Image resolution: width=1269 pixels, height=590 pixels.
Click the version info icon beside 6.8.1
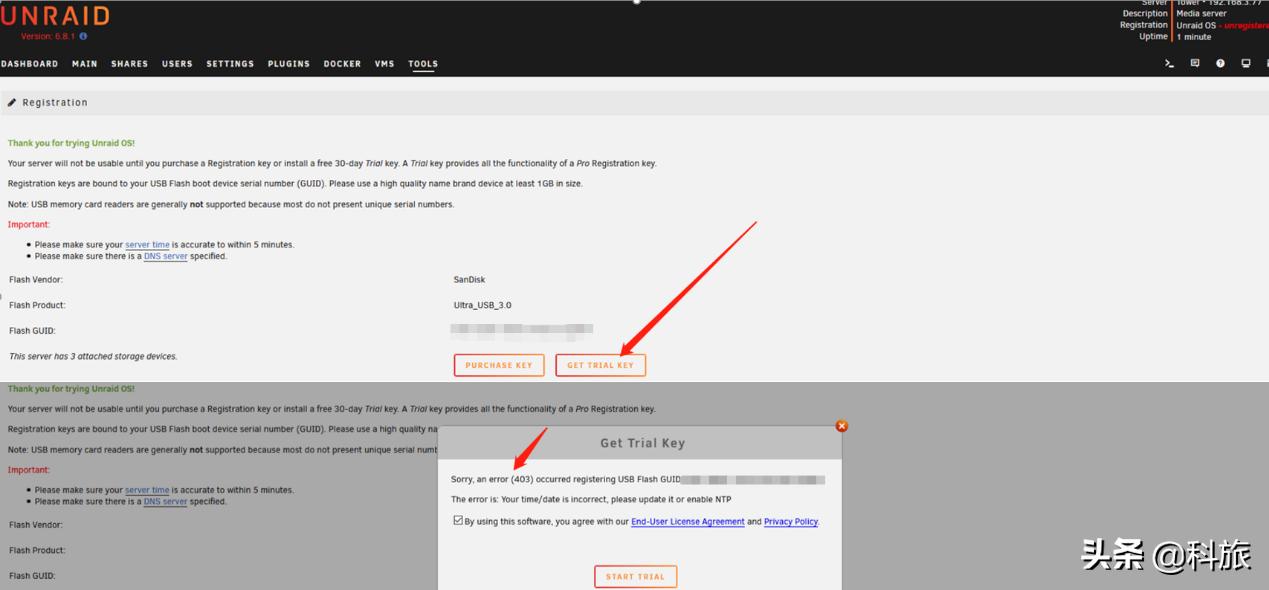(83, 36)
